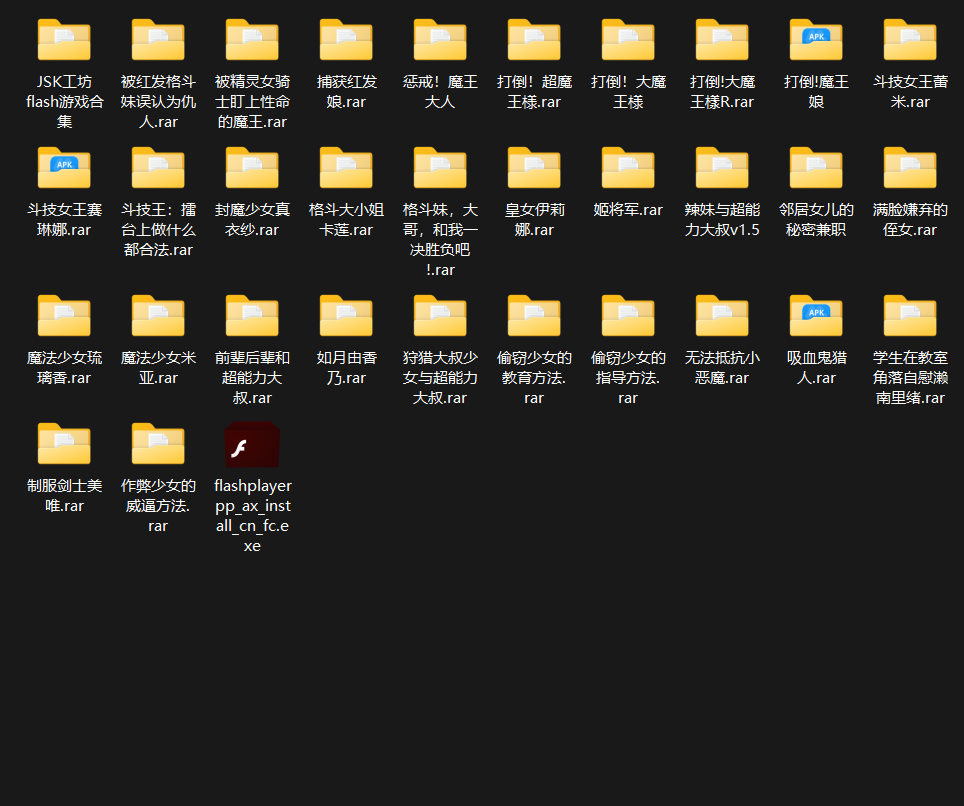Select the flashplayerpp_ax_install_cn_fc.exe Flash installer icon
The height and width of the screenshot is (806, 964).
252,446
